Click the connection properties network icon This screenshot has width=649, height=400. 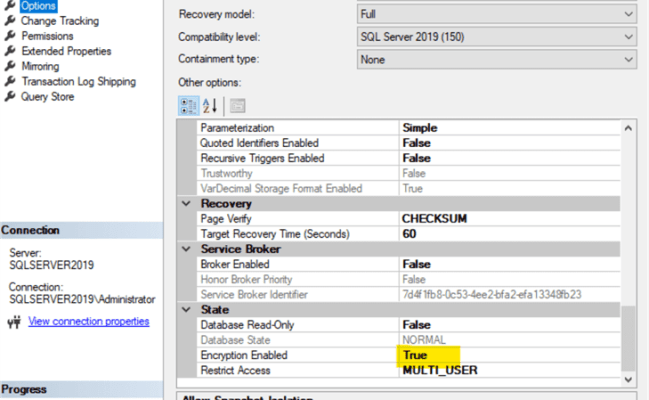click(x=14, y=322)
